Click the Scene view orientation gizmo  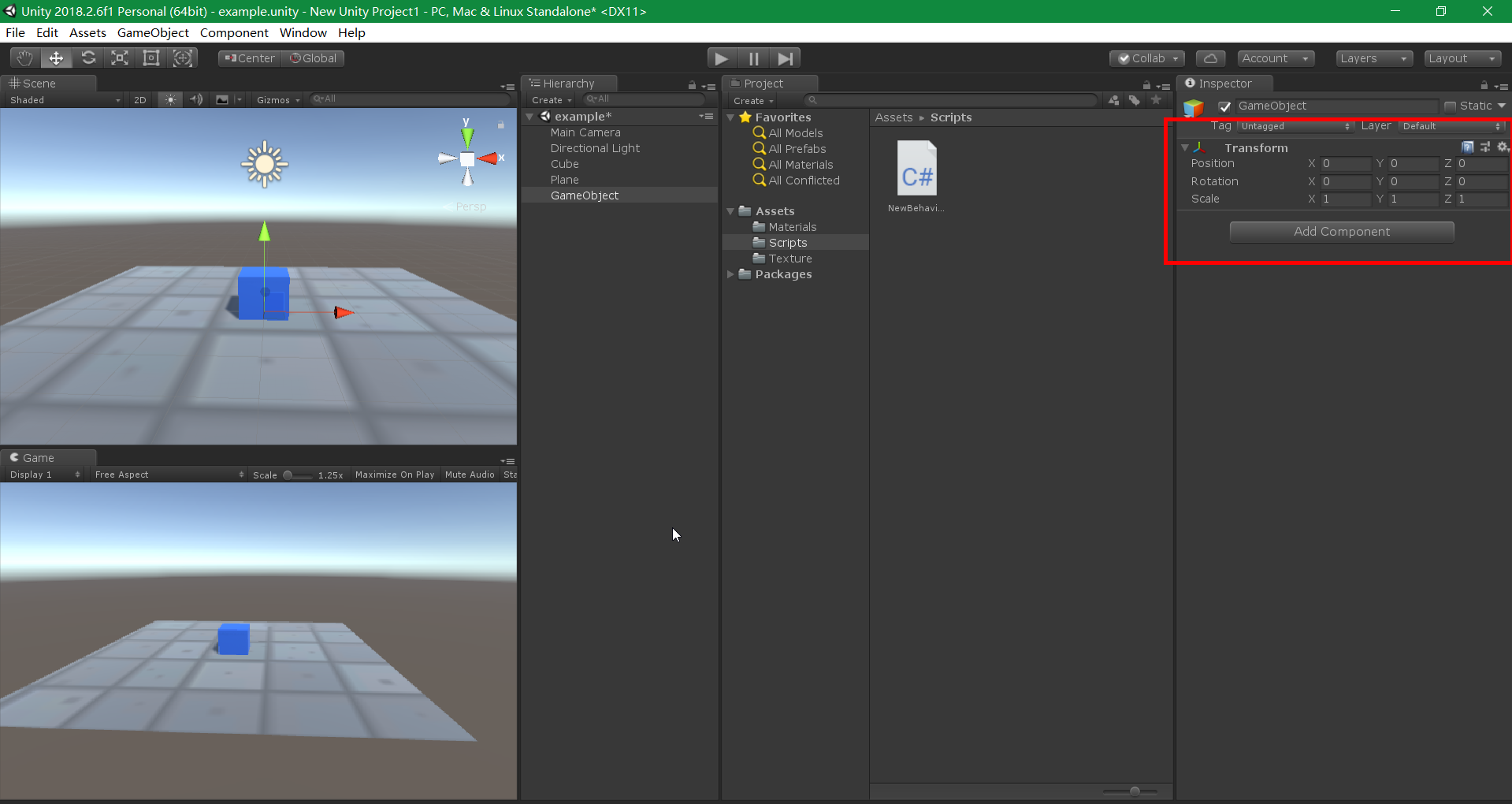(x=468, y=158)
